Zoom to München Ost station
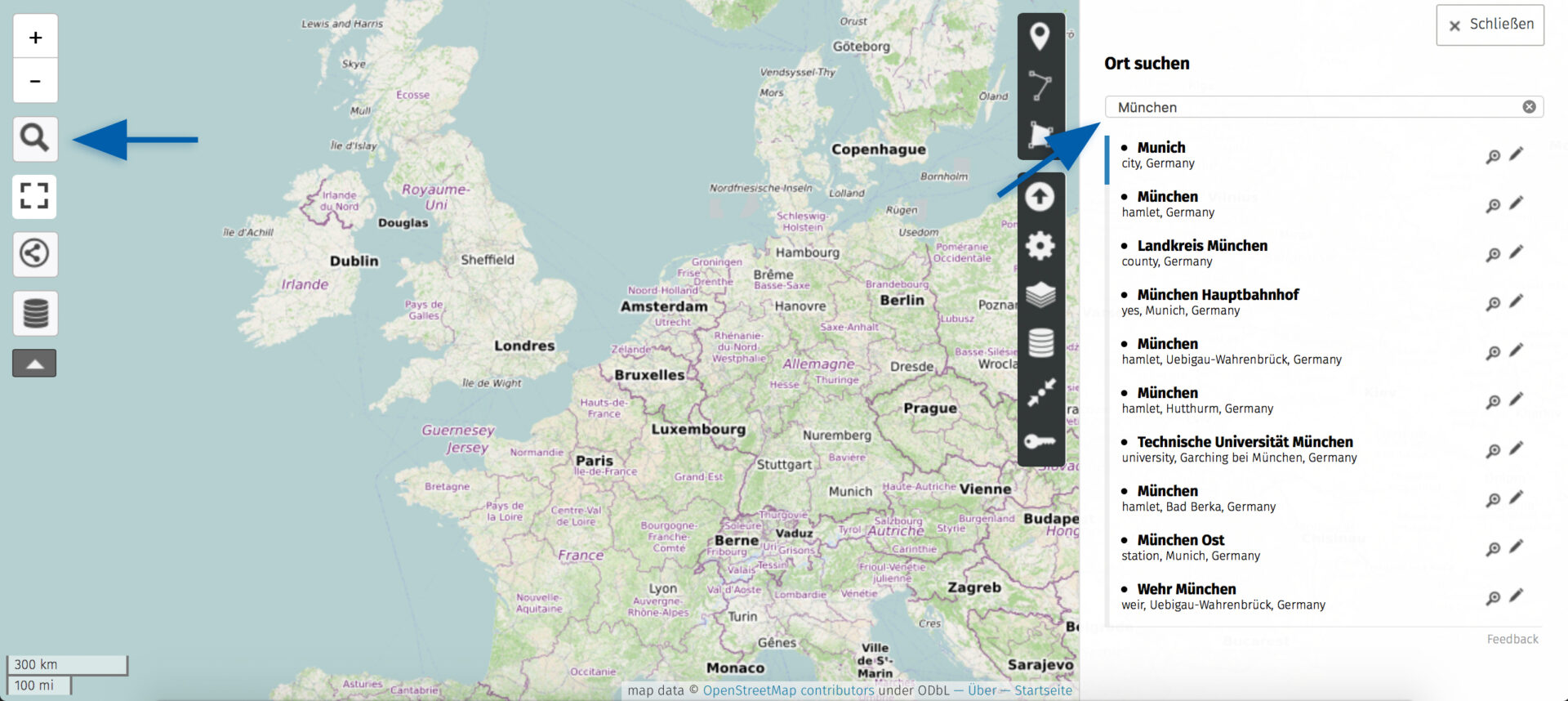 coord(1493,548)
